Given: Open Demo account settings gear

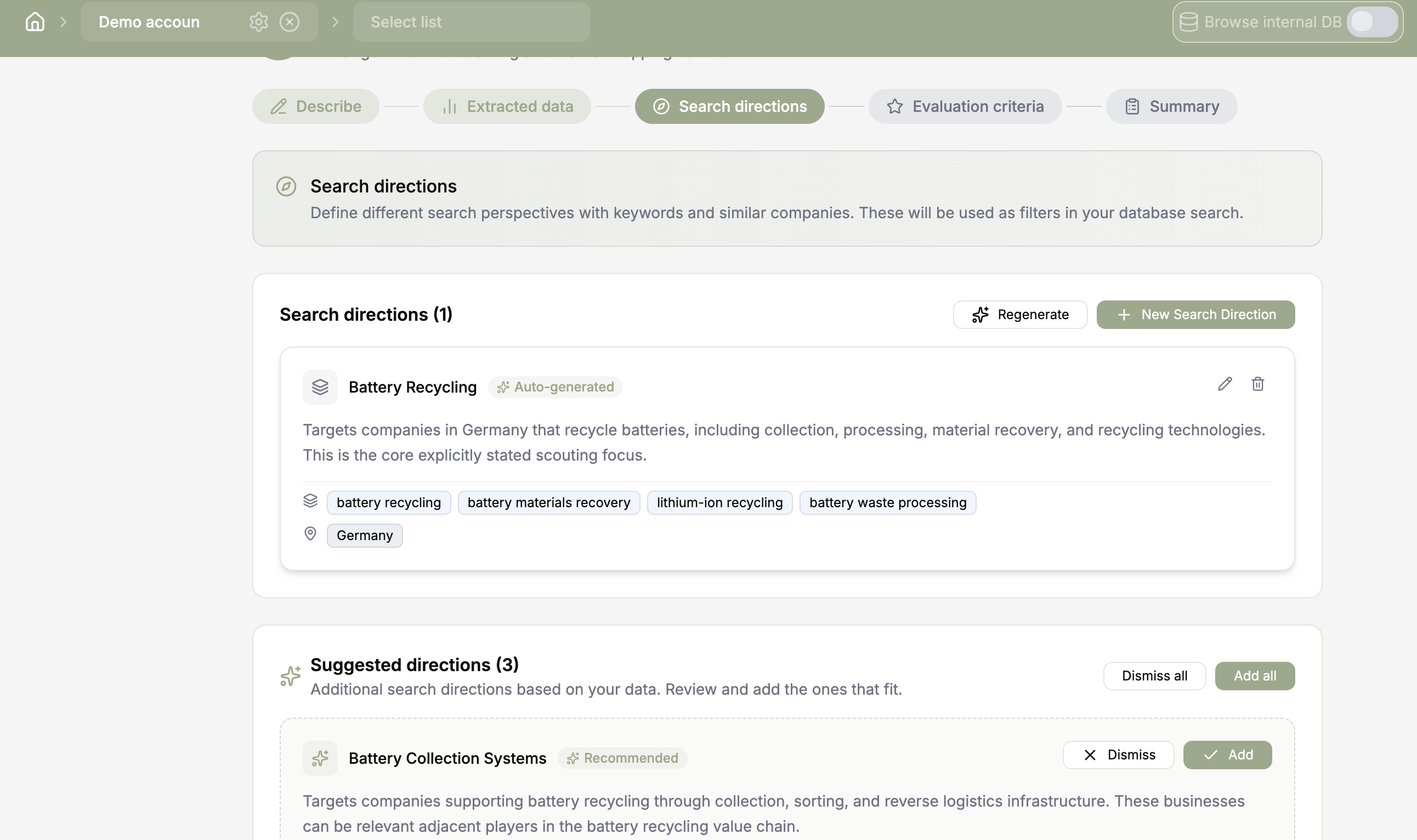Looking at the screenshot, I should pos(259,21).
